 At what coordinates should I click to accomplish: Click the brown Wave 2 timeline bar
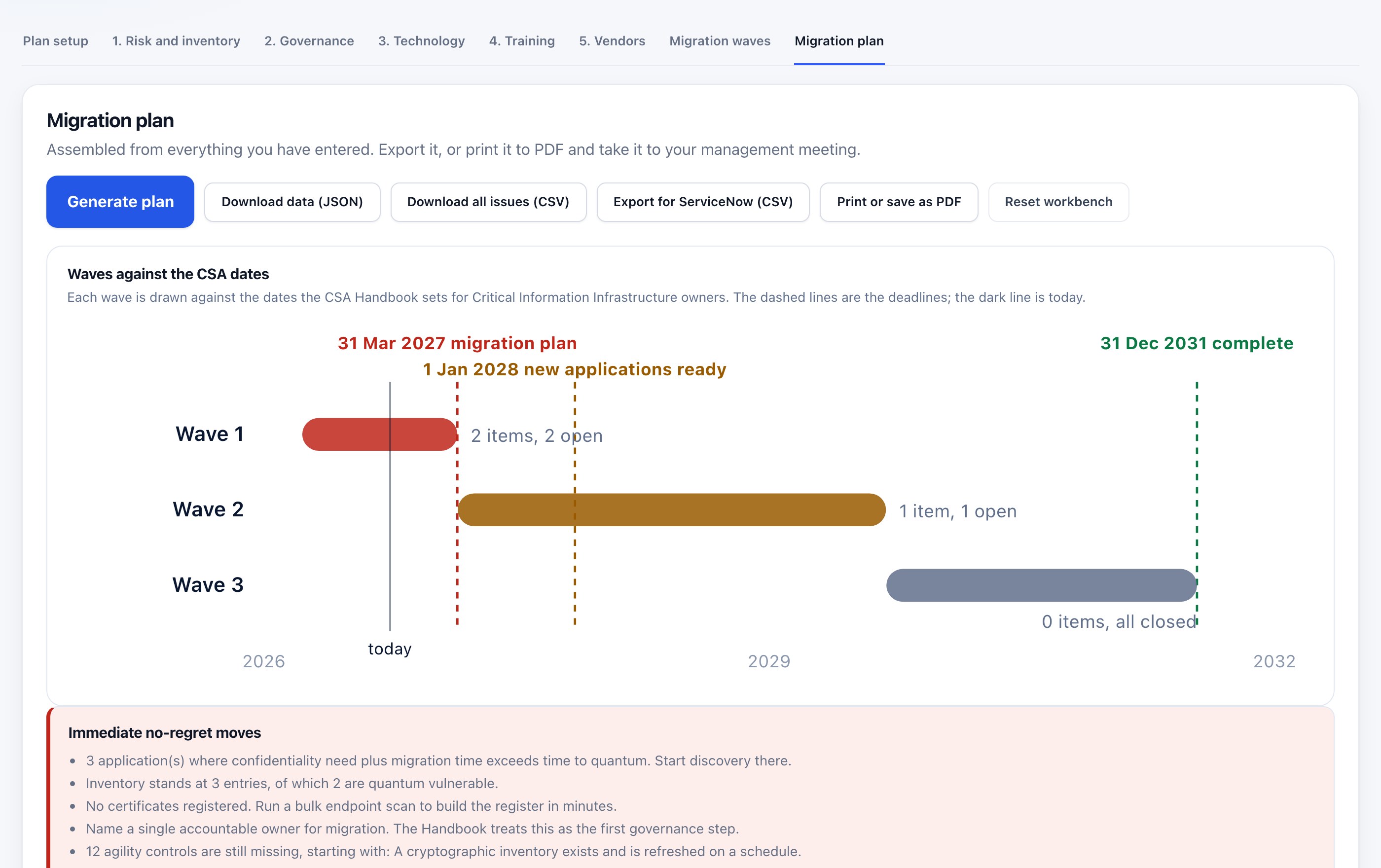pos(672,509)
